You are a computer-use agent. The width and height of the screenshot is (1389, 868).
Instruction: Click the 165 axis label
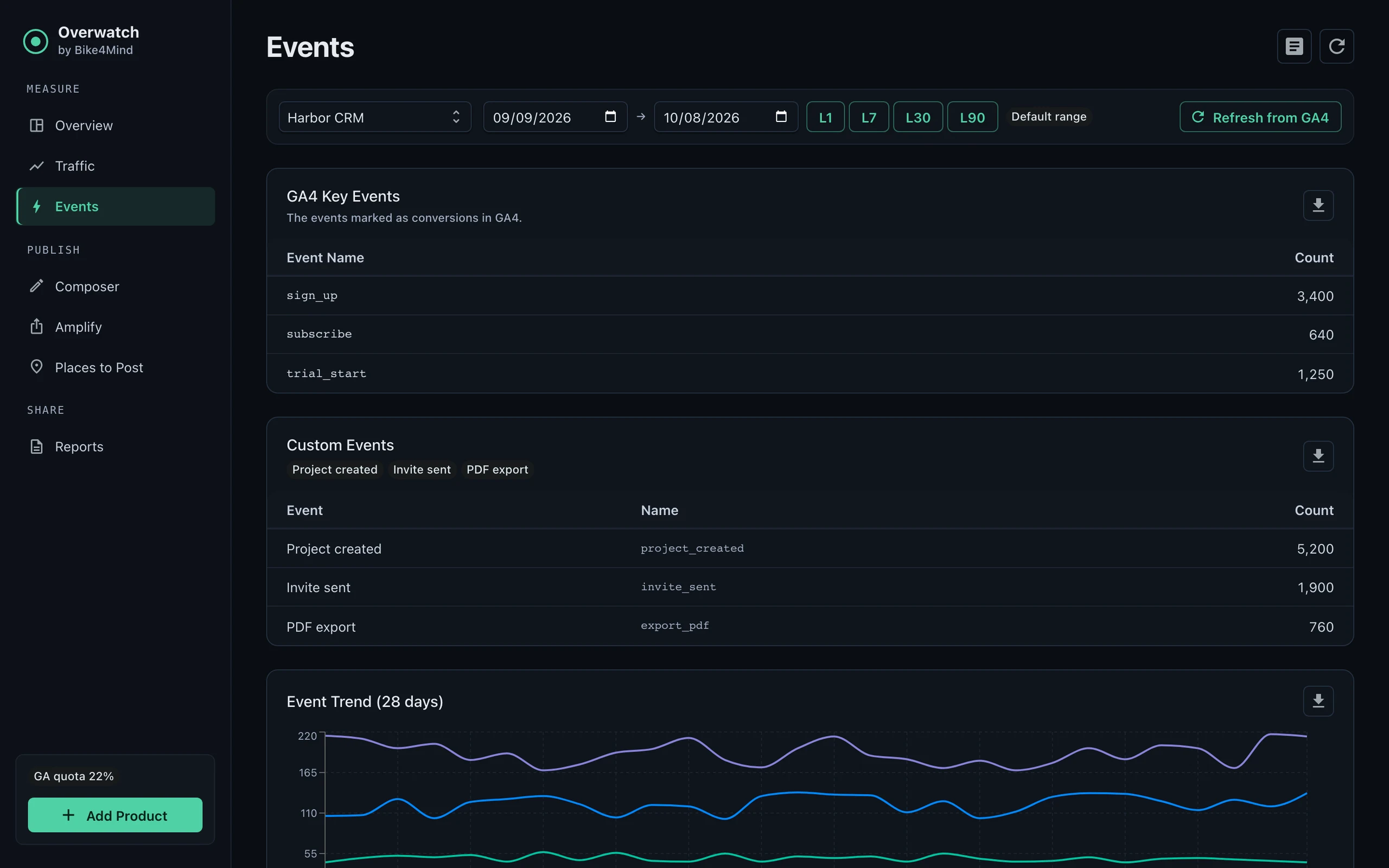click(x=308, y=773)
